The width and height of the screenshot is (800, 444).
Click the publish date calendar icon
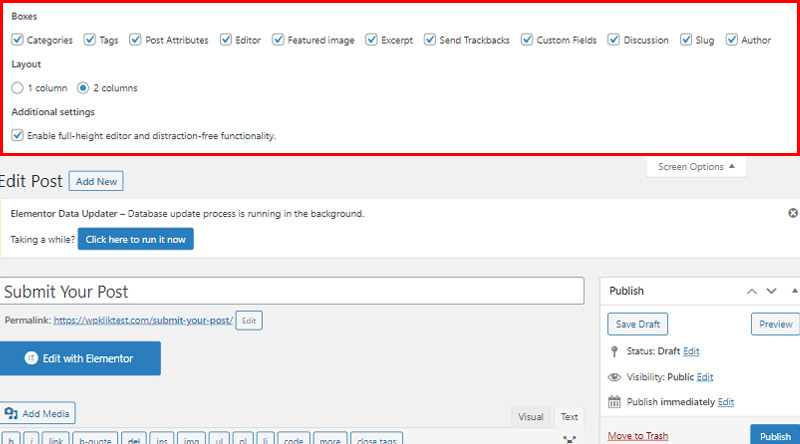tap(614, 402)
